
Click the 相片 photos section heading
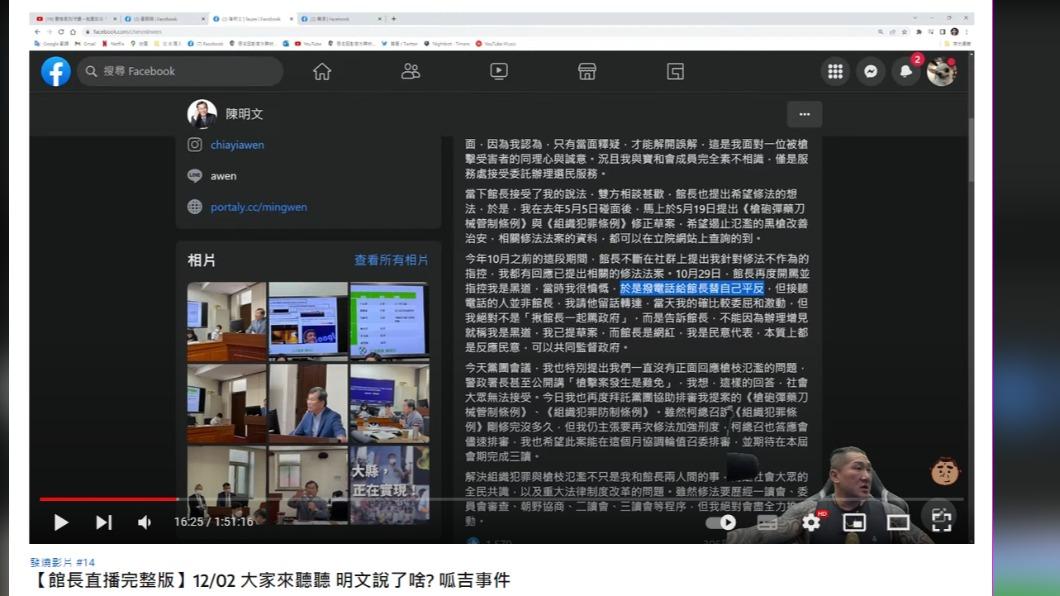coord(201,260)
